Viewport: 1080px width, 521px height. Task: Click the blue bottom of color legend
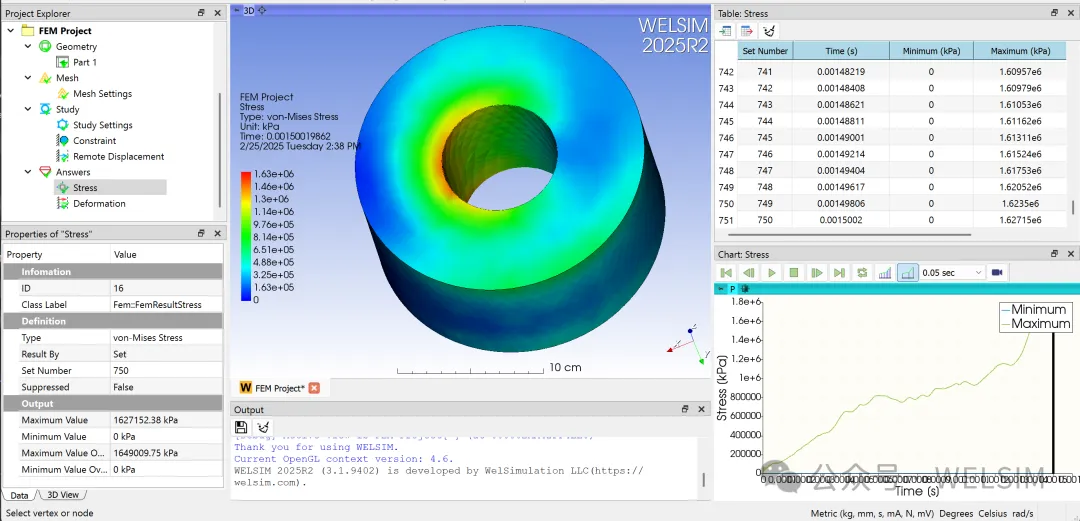[246, 296]
